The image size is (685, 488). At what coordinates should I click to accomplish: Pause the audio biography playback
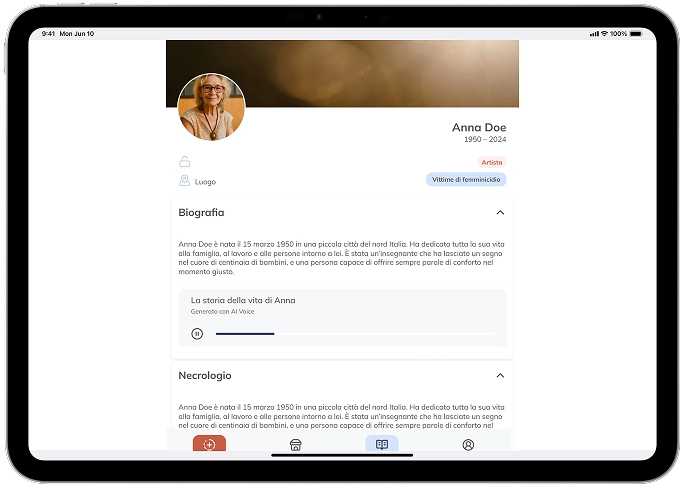click(x=197, y=334)
